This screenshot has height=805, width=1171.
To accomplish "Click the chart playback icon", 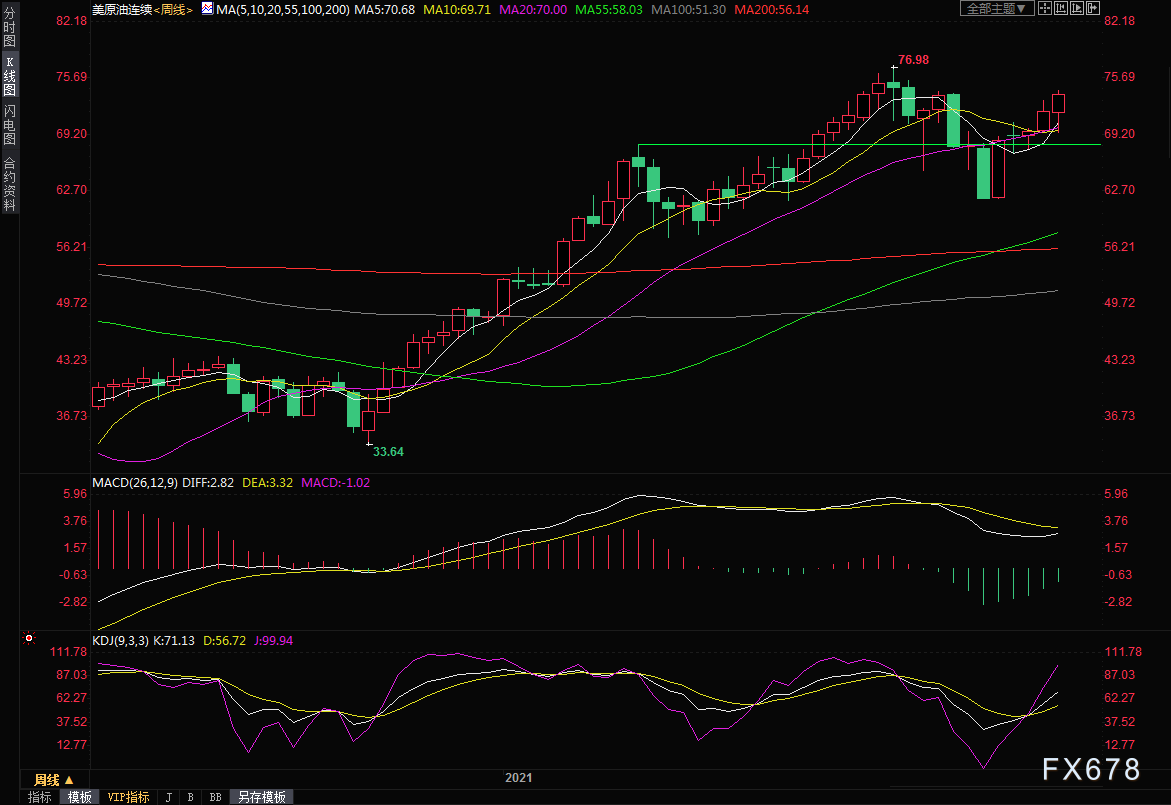I will [x=1079, y=9].
